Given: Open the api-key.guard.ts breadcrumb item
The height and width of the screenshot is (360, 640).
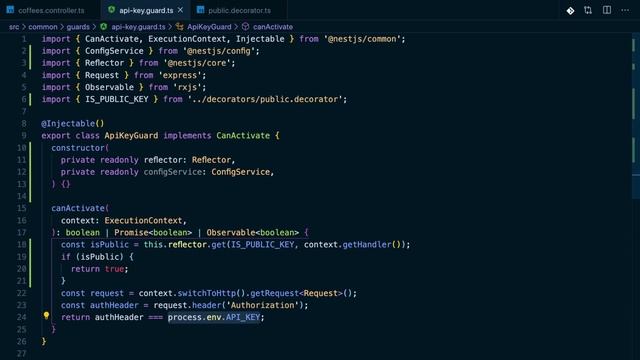Looking at the screenshot, I should coord(138,27).
